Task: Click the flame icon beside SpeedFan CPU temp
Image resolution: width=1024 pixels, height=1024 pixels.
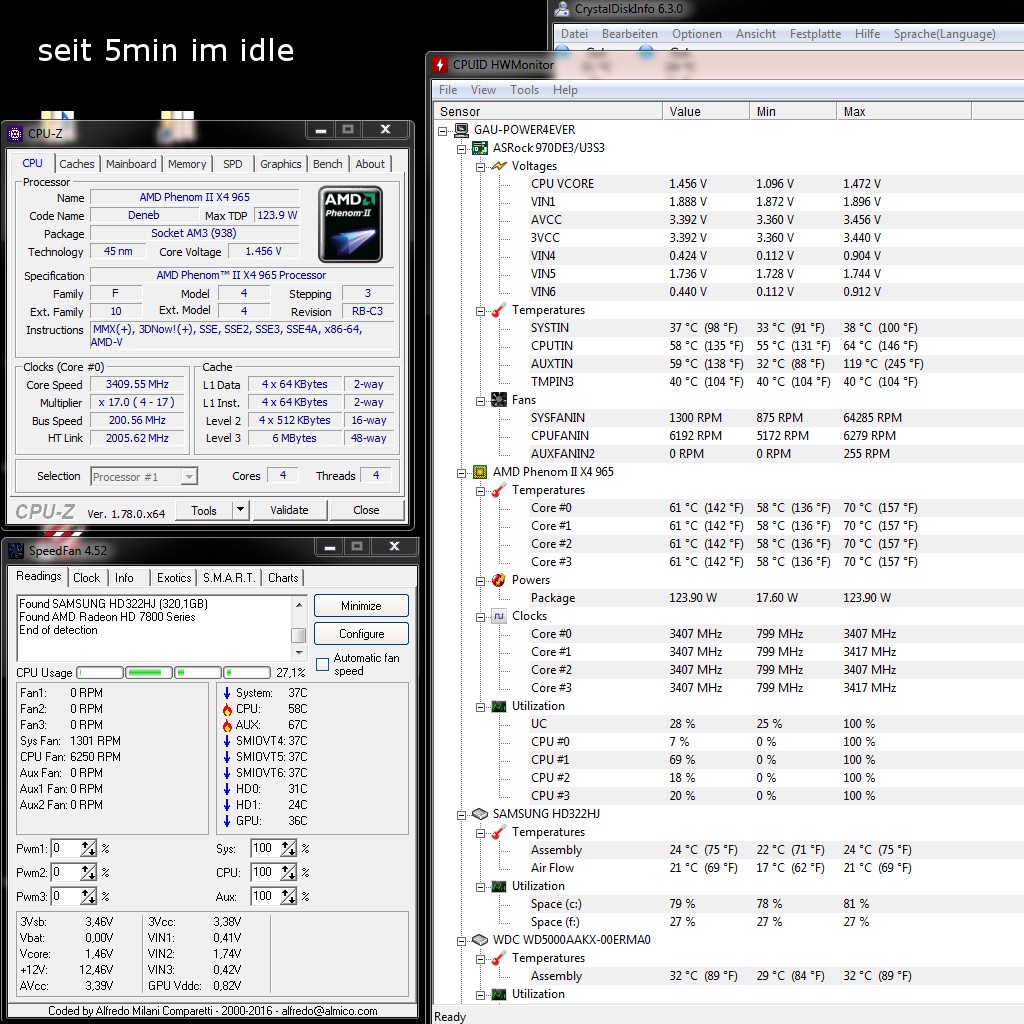Action: point(227,709)
